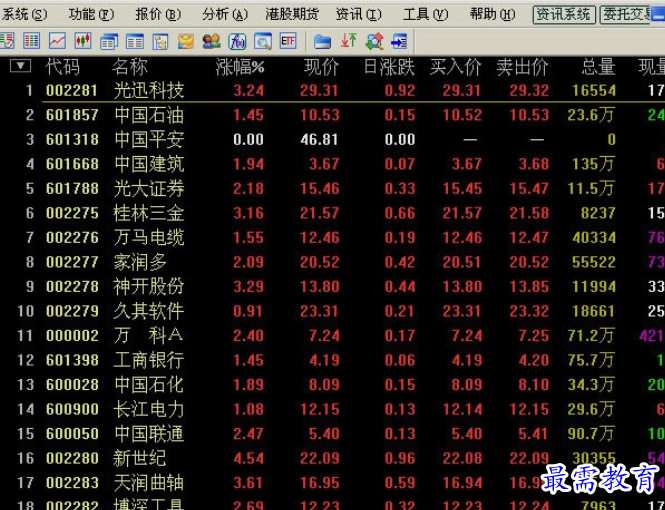This screenshot has width=665, height=510.
Task: Sort by the 代码 column header
Action: (x=62, y=67)
